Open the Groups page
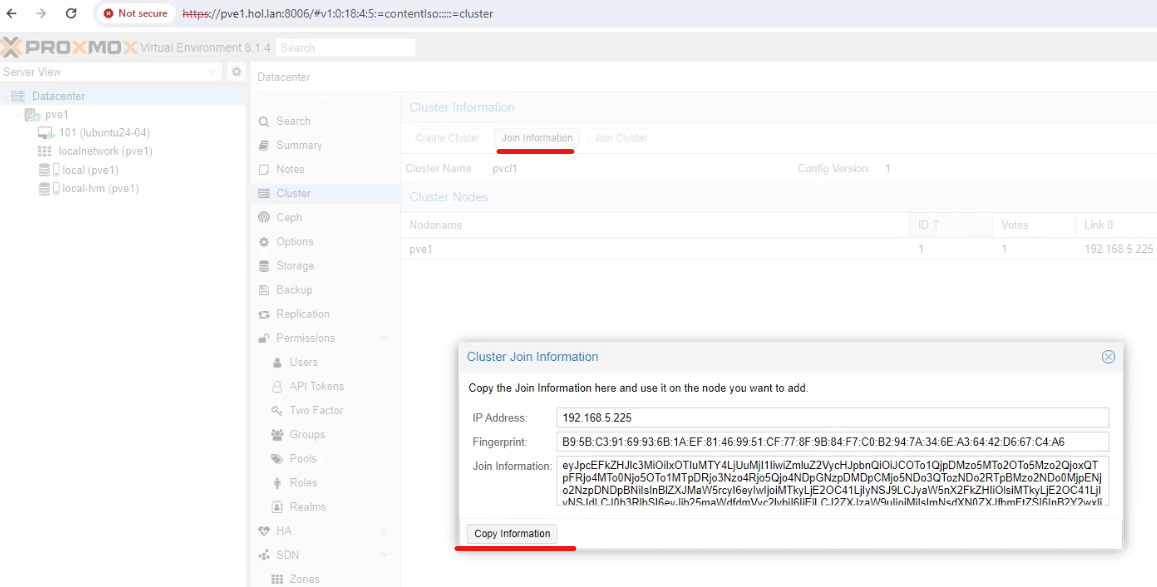The image size is (1157, 587). click(x=307, y=434)
